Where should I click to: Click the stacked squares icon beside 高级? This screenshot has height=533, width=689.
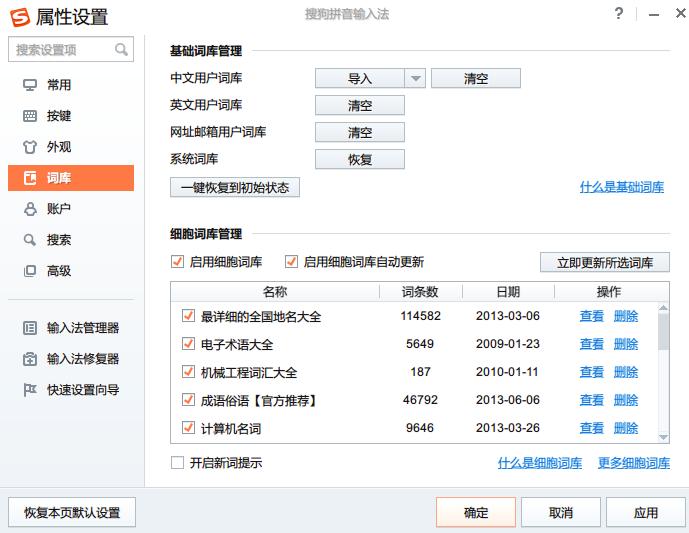pyautogui.click(x=30, y=271)
